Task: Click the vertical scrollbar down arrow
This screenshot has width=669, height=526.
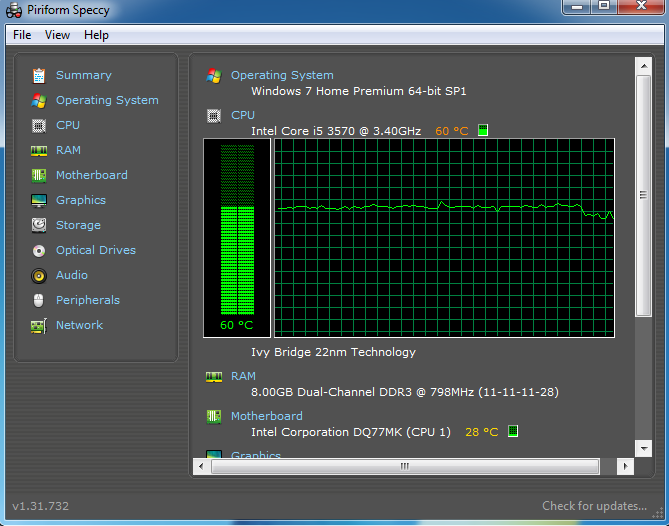Action: pos(643,449)
